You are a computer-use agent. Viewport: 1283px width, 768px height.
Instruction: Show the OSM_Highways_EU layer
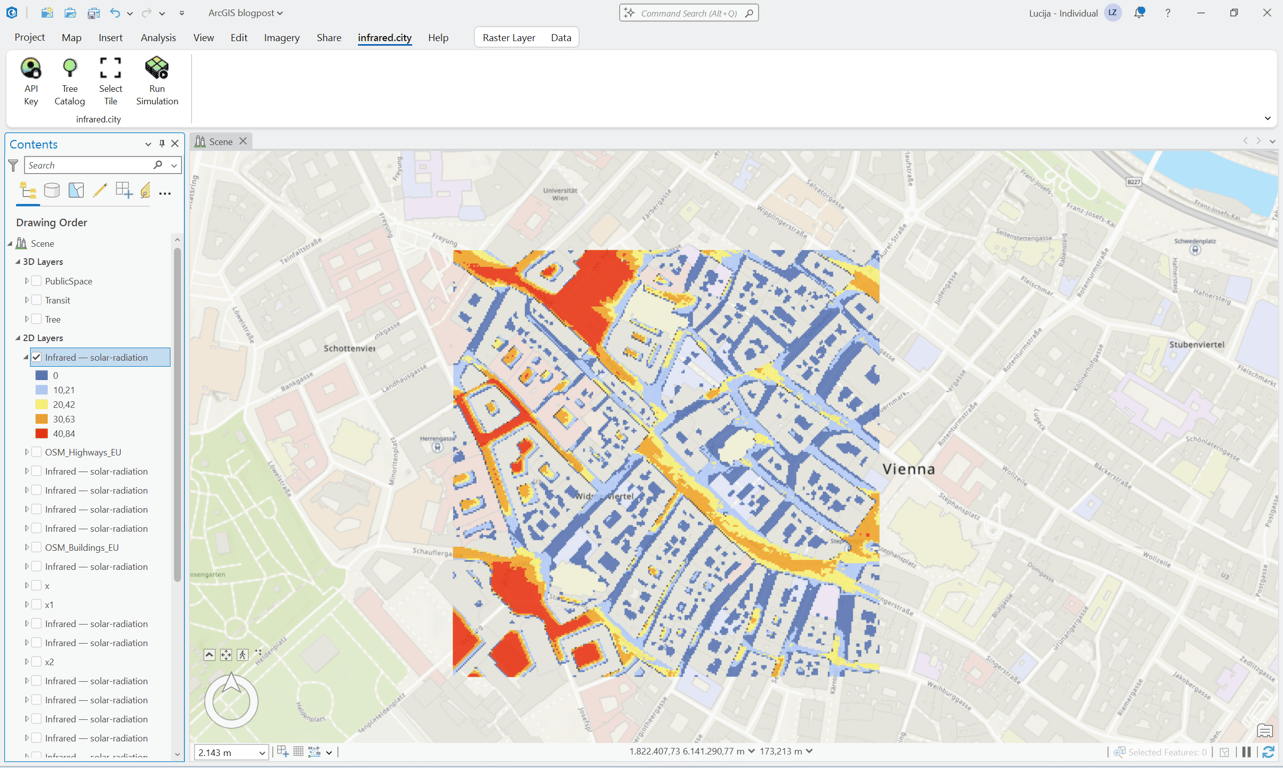[x=37, y=452]
